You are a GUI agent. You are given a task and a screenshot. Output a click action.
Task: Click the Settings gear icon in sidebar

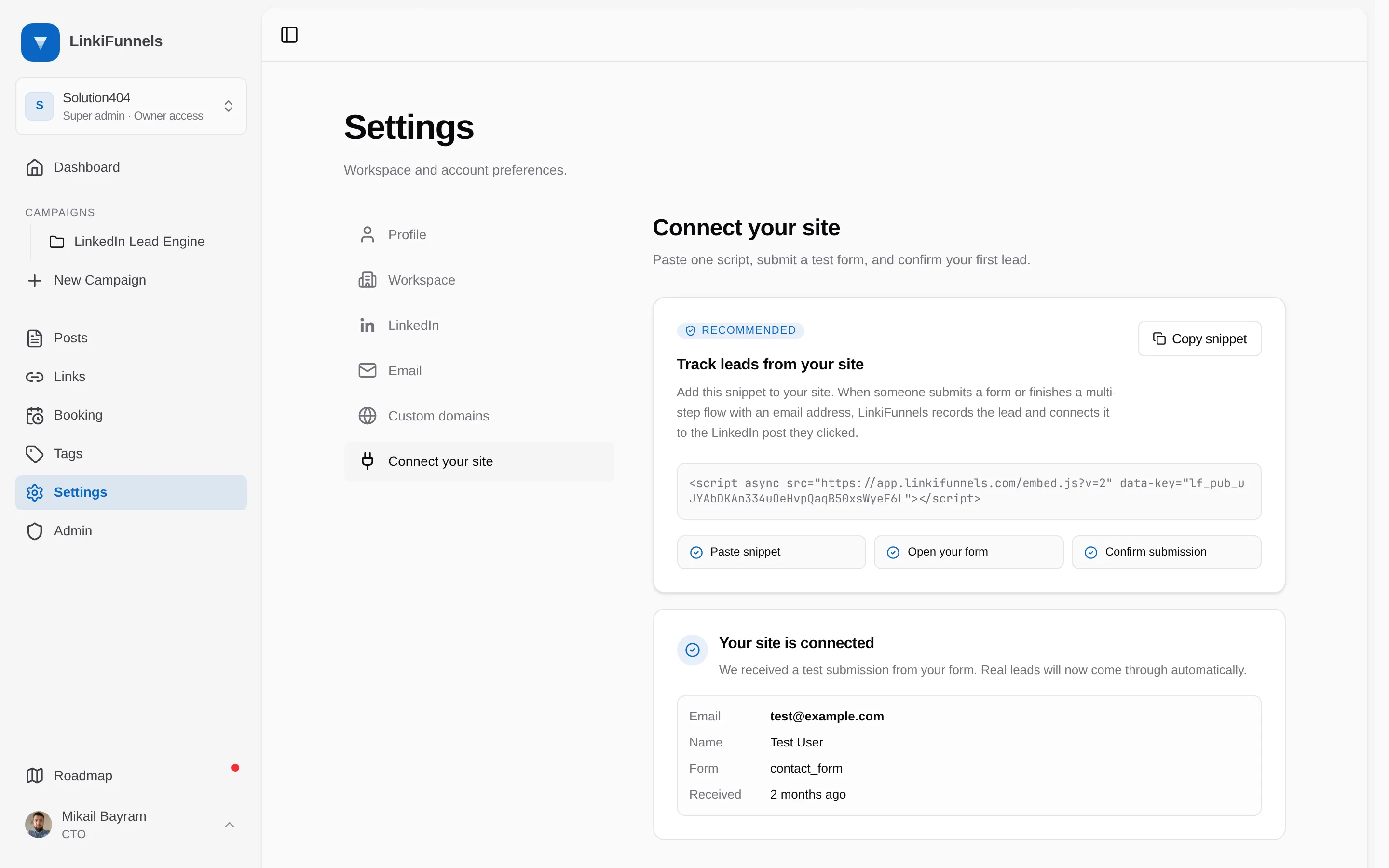click(34, 492)
